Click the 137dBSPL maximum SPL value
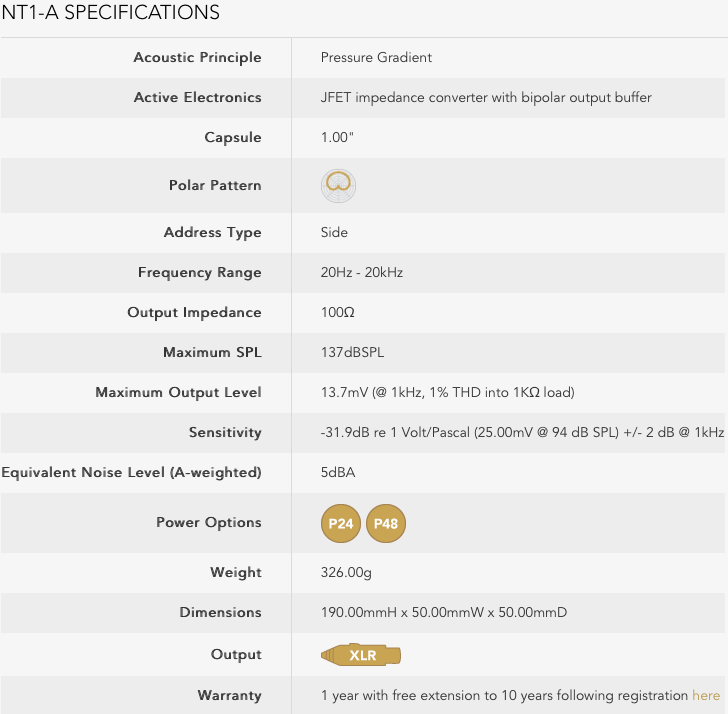Image resolution: width=728 pixels, height=714 pixels. 352,353
